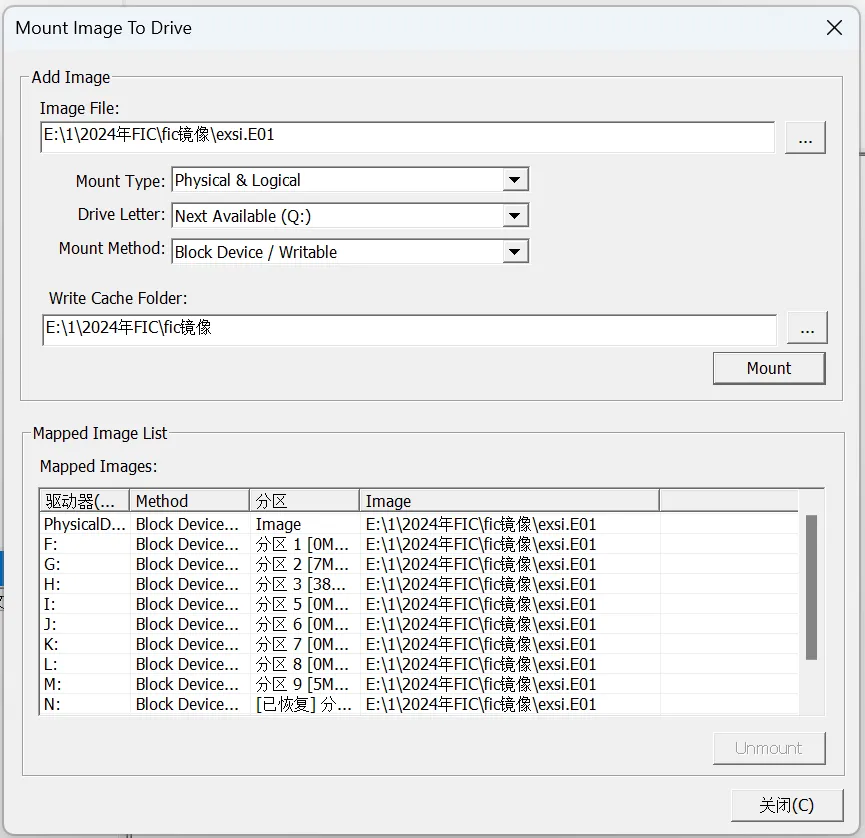Click the 关闭(C) button
The image size is (865, 838).
pos(787,805)
